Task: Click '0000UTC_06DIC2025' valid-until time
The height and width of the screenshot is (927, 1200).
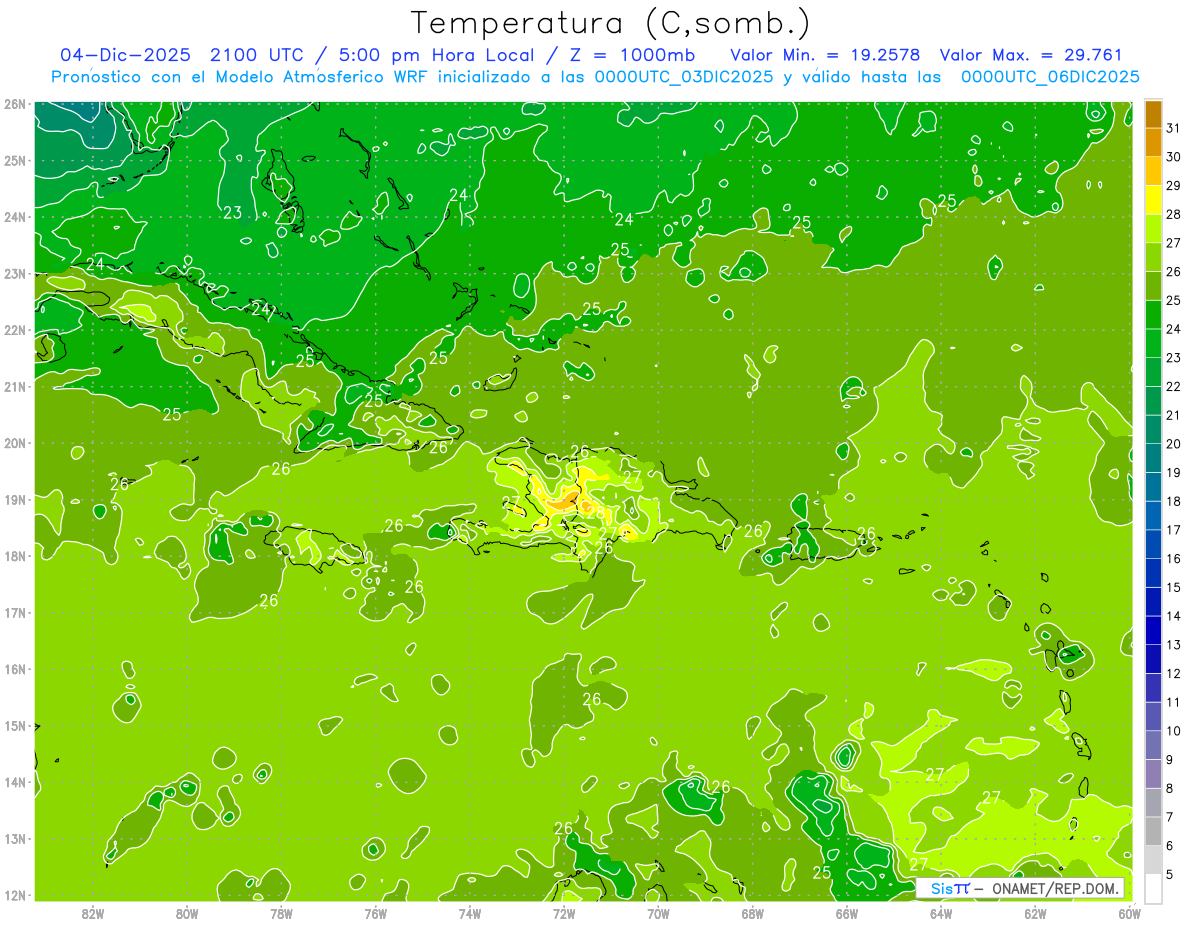Action: point(1050,77)
